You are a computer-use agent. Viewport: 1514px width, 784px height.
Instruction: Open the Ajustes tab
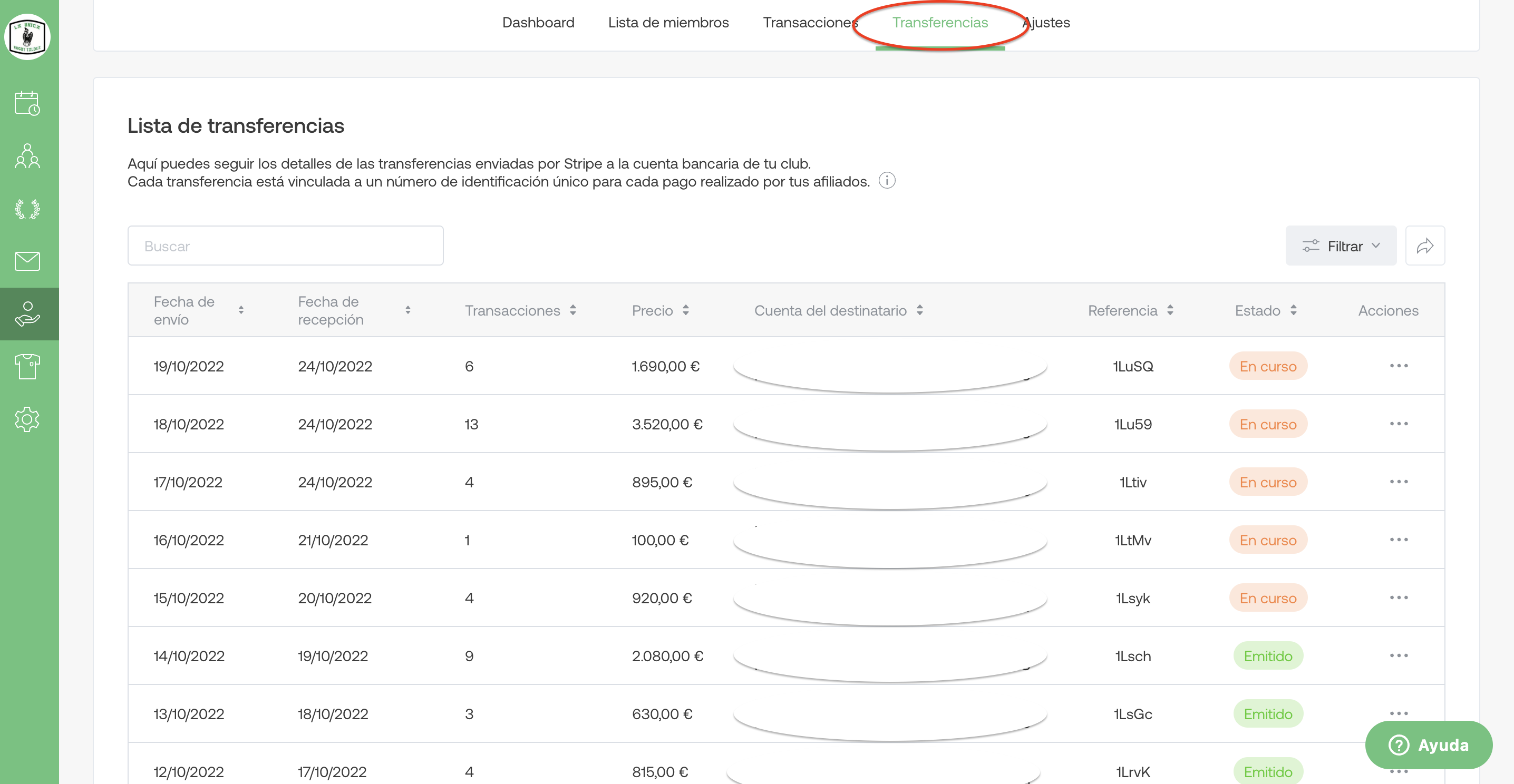1052,22
